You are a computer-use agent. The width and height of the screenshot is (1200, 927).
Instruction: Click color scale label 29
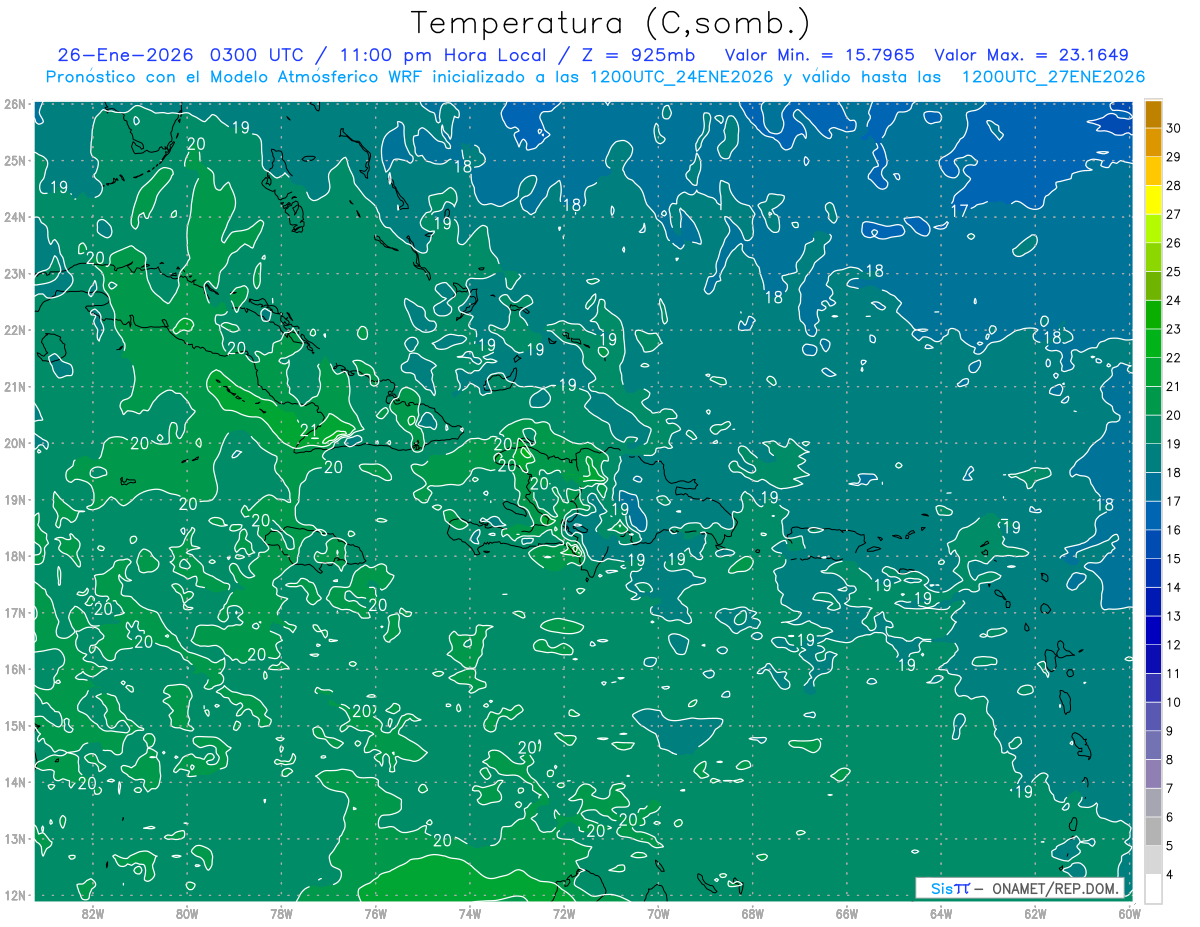tap(1173, 157)
